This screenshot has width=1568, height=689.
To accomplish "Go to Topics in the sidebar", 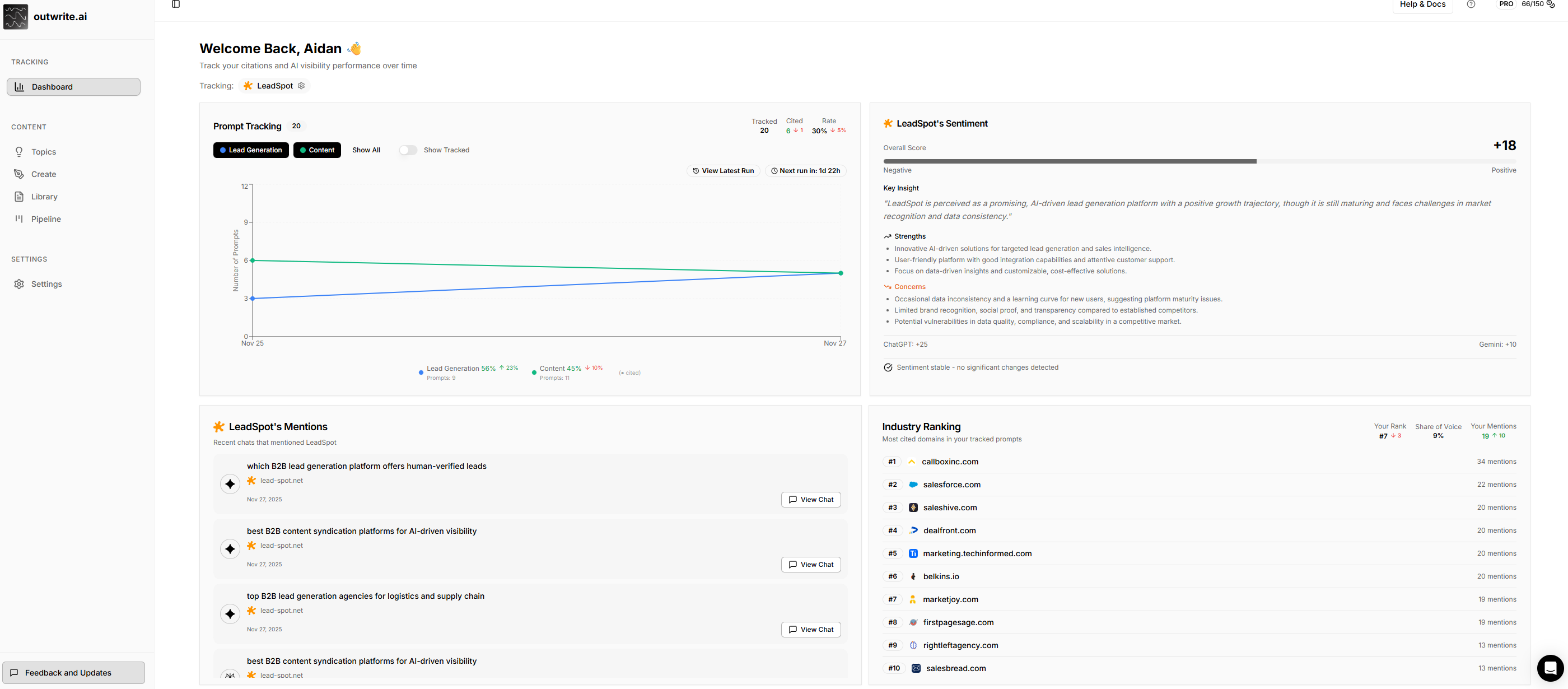I will click(x=43, y=152).
